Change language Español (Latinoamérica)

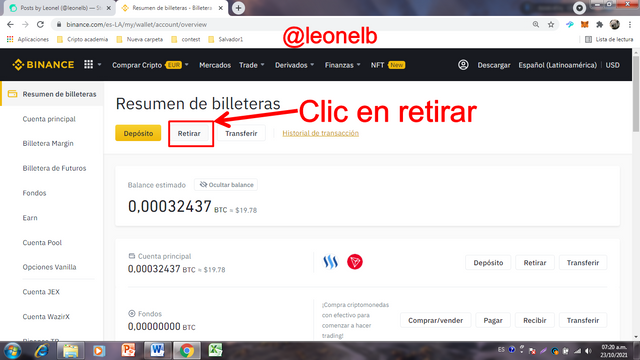point(557,65)
